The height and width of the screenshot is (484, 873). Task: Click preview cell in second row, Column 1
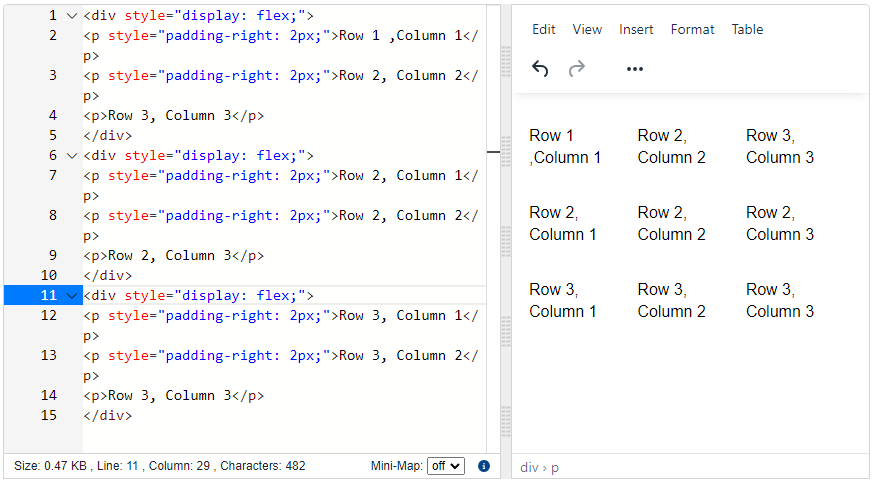(x=562, y=223)
